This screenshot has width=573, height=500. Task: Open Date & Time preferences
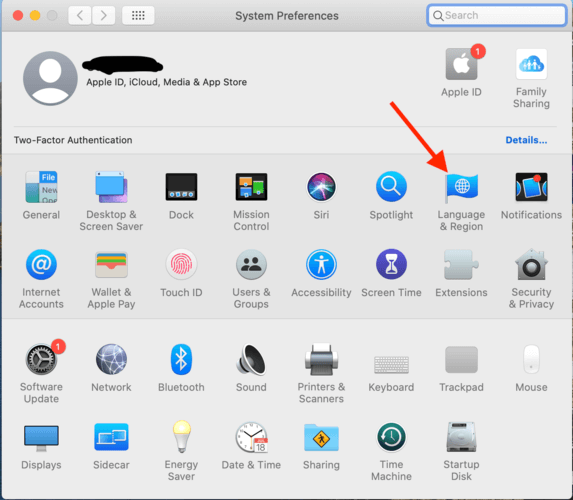point(251,437)
